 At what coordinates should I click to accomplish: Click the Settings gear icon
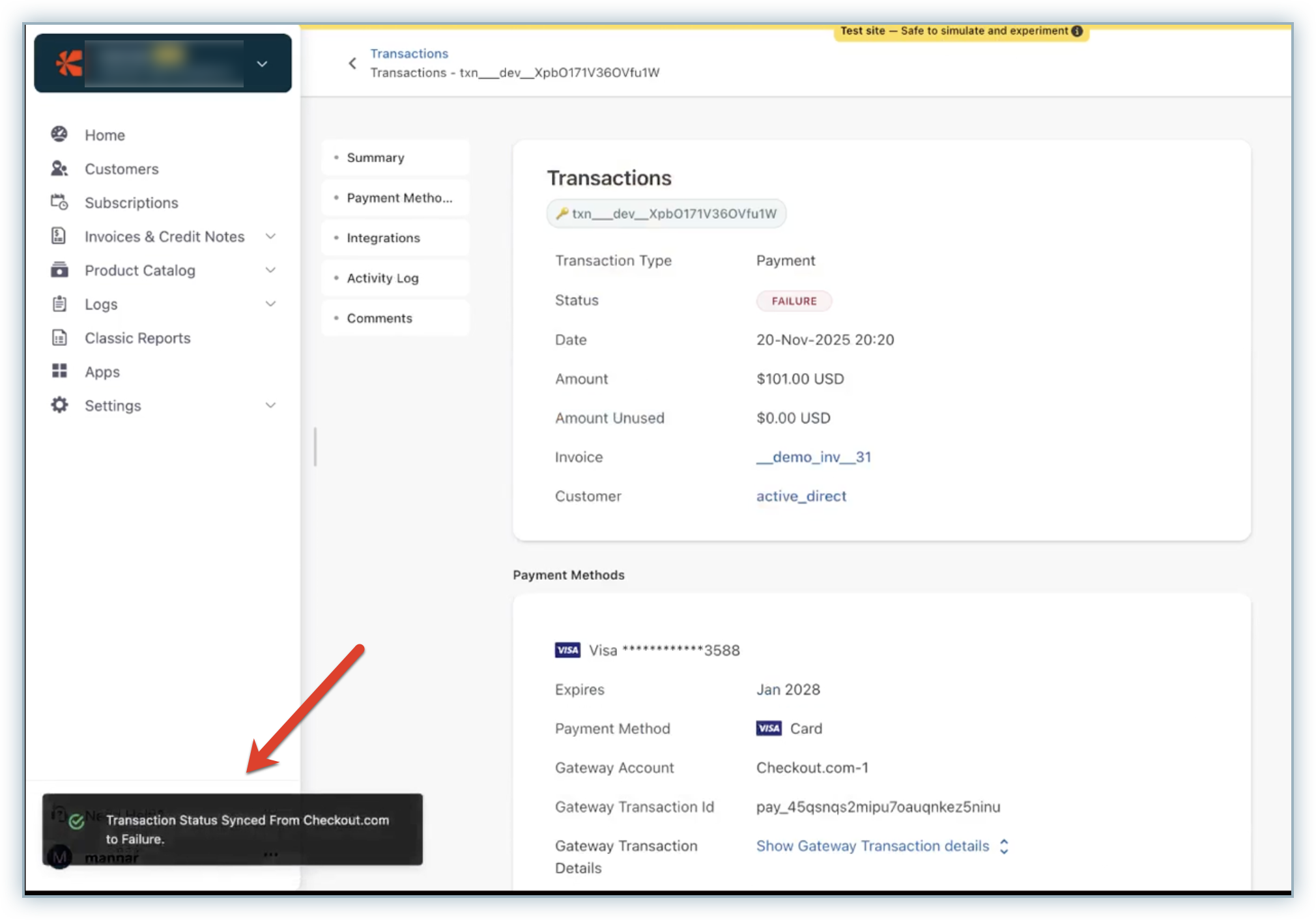point(59,405)
